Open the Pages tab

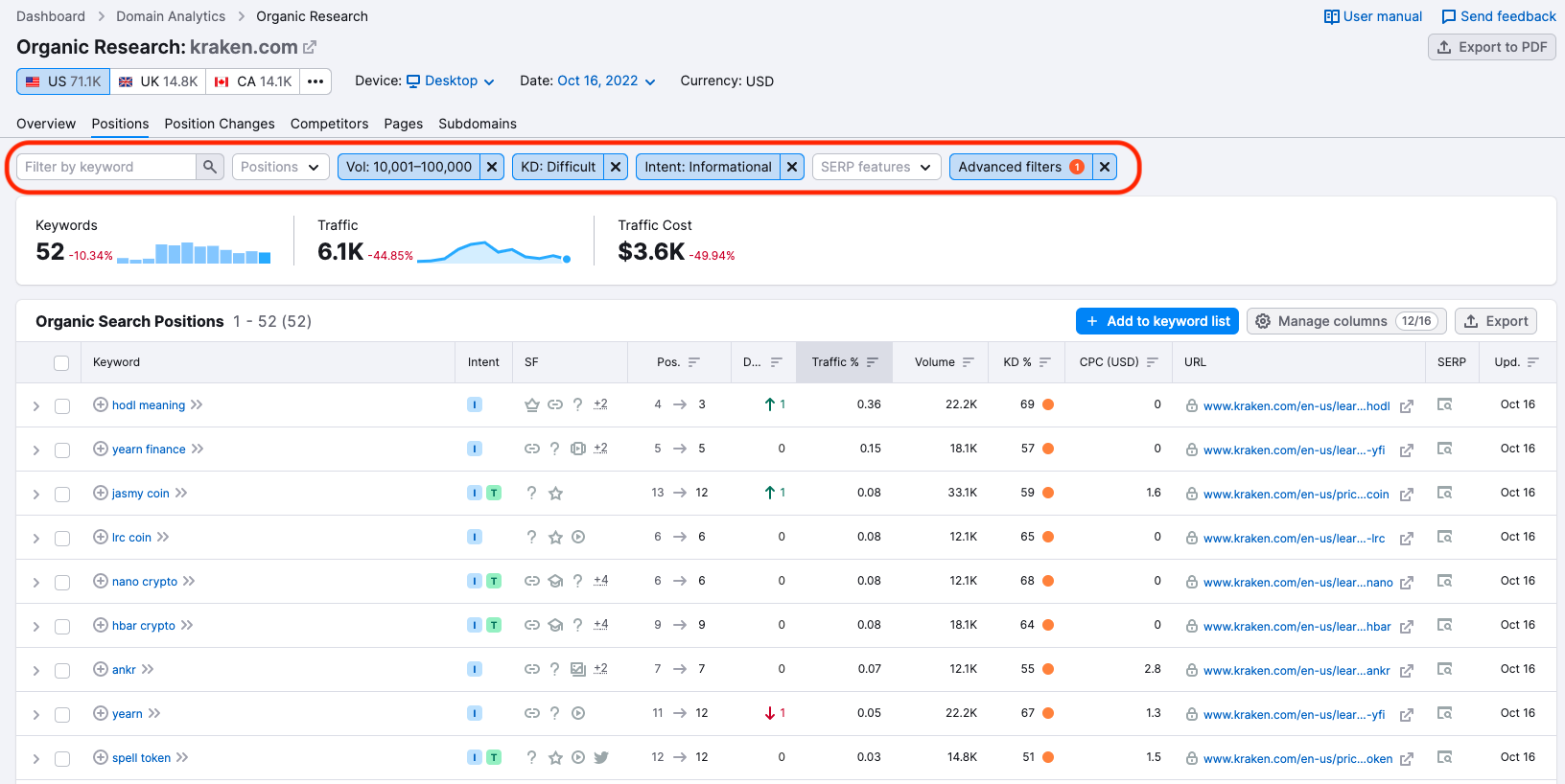click(x=403, y=124)
